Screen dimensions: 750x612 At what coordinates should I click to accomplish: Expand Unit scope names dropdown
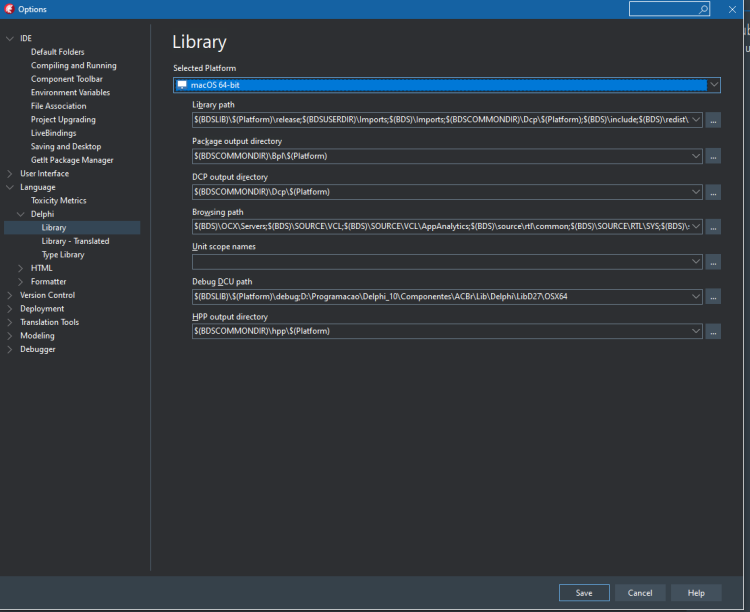(696, 262)
